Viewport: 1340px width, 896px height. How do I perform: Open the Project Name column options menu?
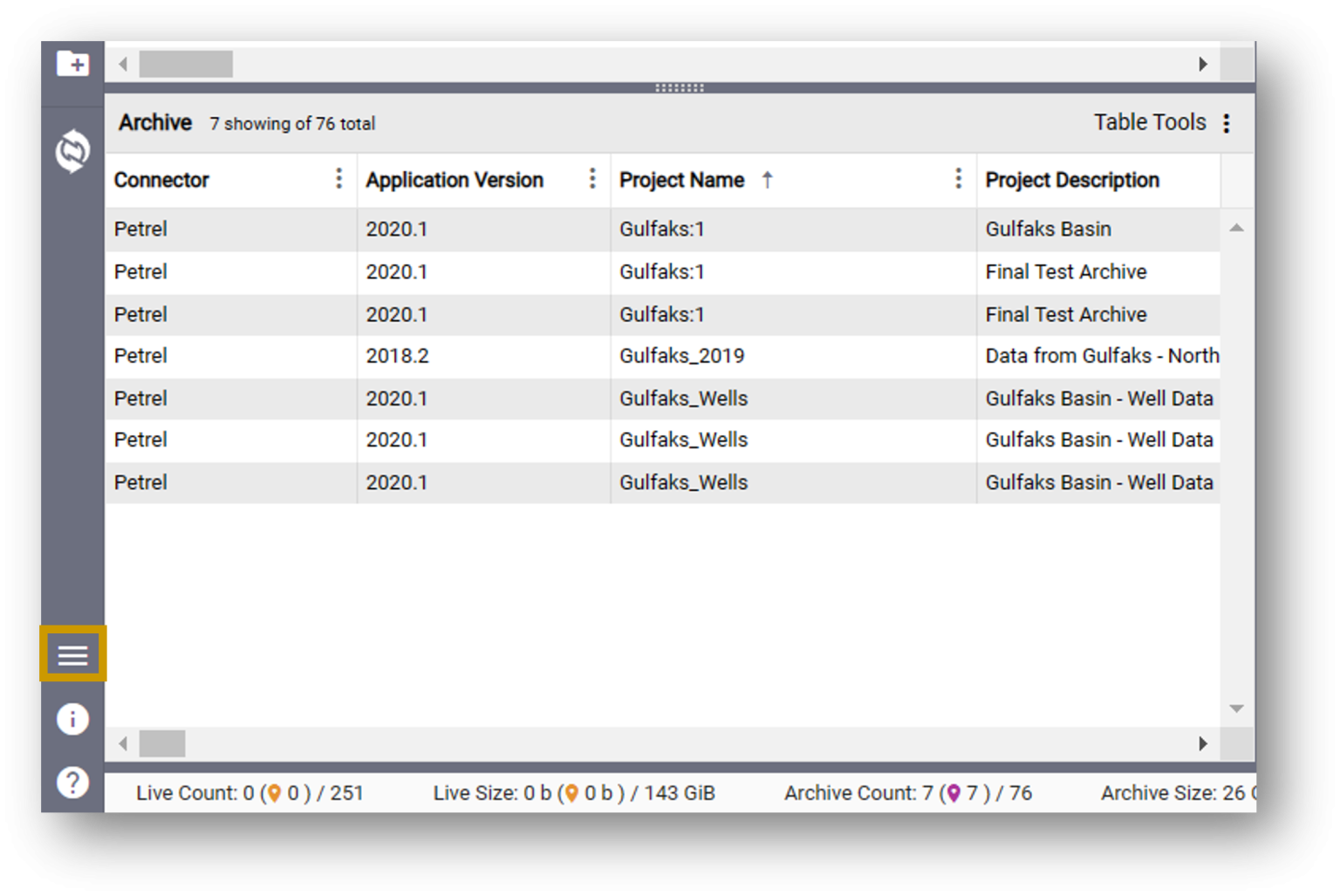957,178
